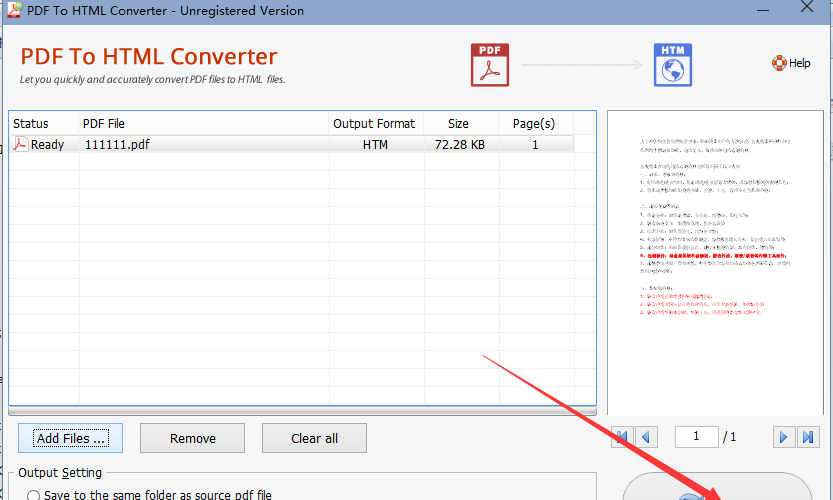This screenshot has height=500, width=833.
Task: Click the Add Files button
Action: pyautogui.click(x=71, y=438)
